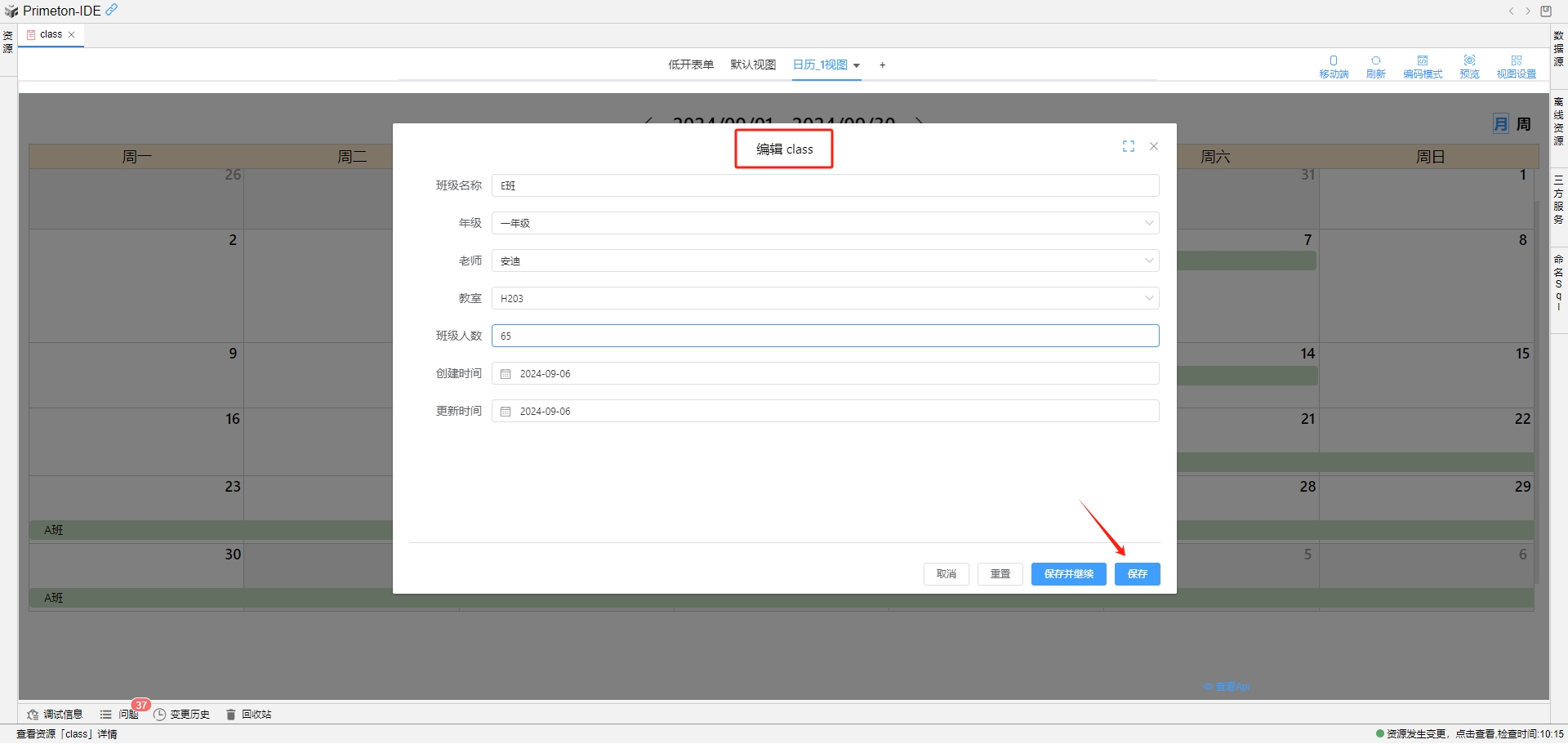Switch to 移动端 mobile view

click(x=1334, y=66)
